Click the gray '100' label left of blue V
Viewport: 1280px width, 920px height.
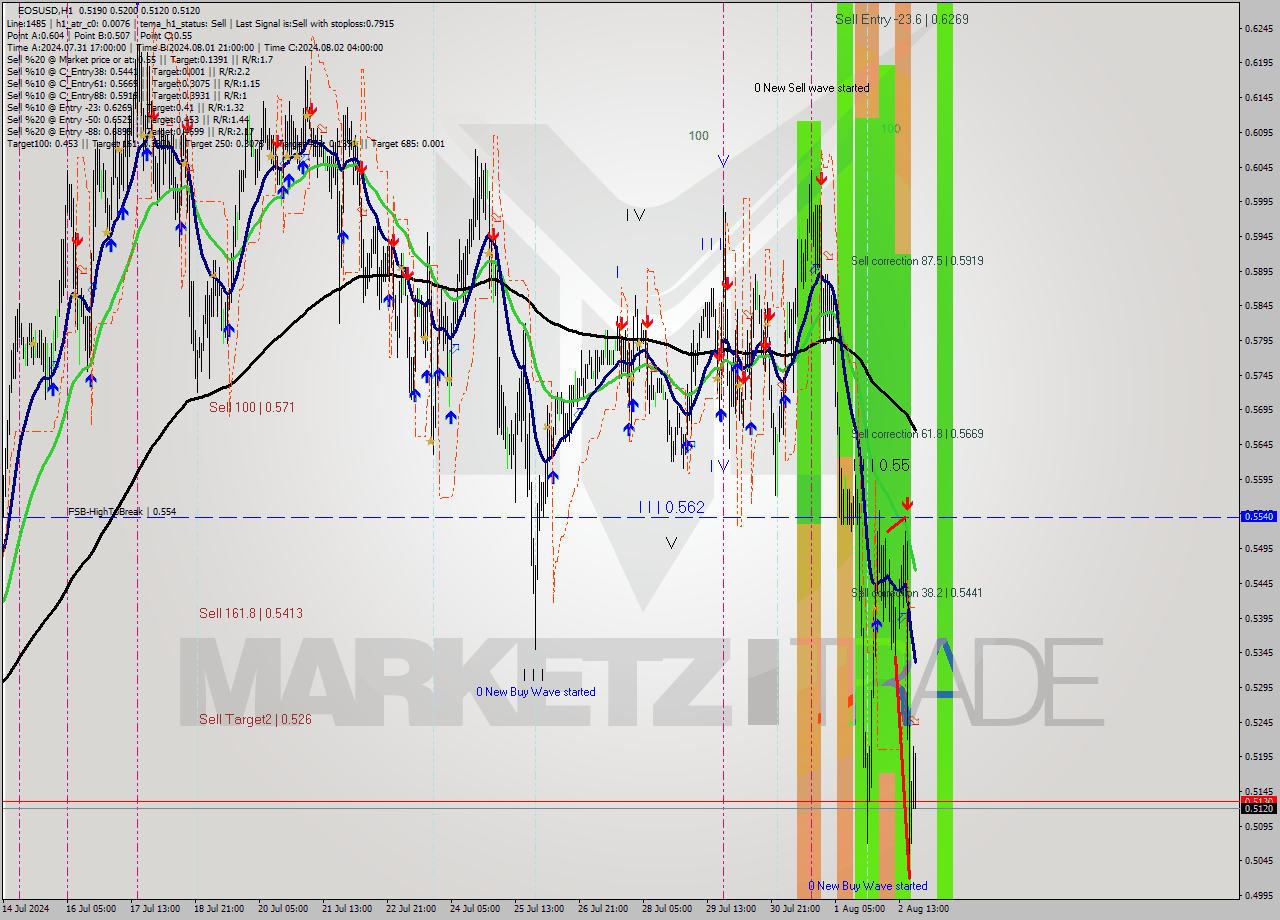tap(698, 135)
